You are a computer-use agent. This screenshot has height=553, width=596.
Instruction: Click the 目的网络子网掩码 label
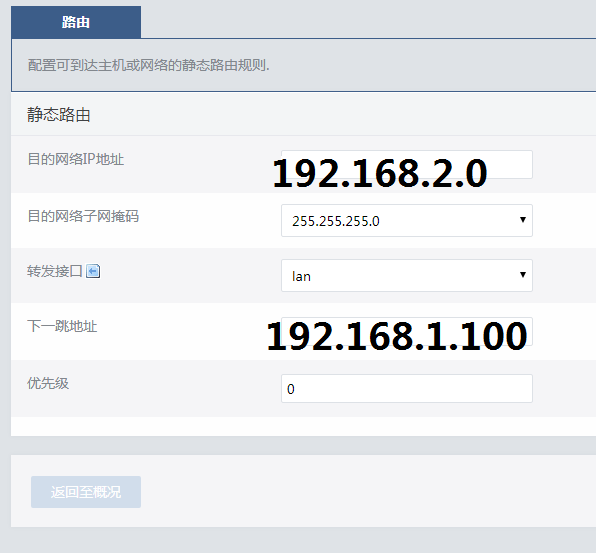pyautogui.click(x=83, y=216)
